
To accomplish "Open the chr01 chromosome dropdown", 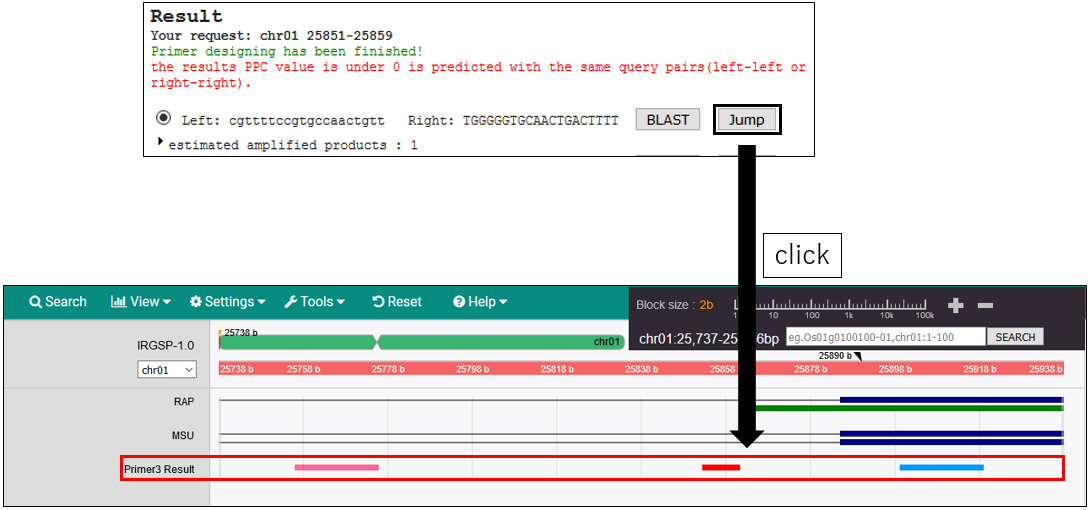I will click(167, 370).
